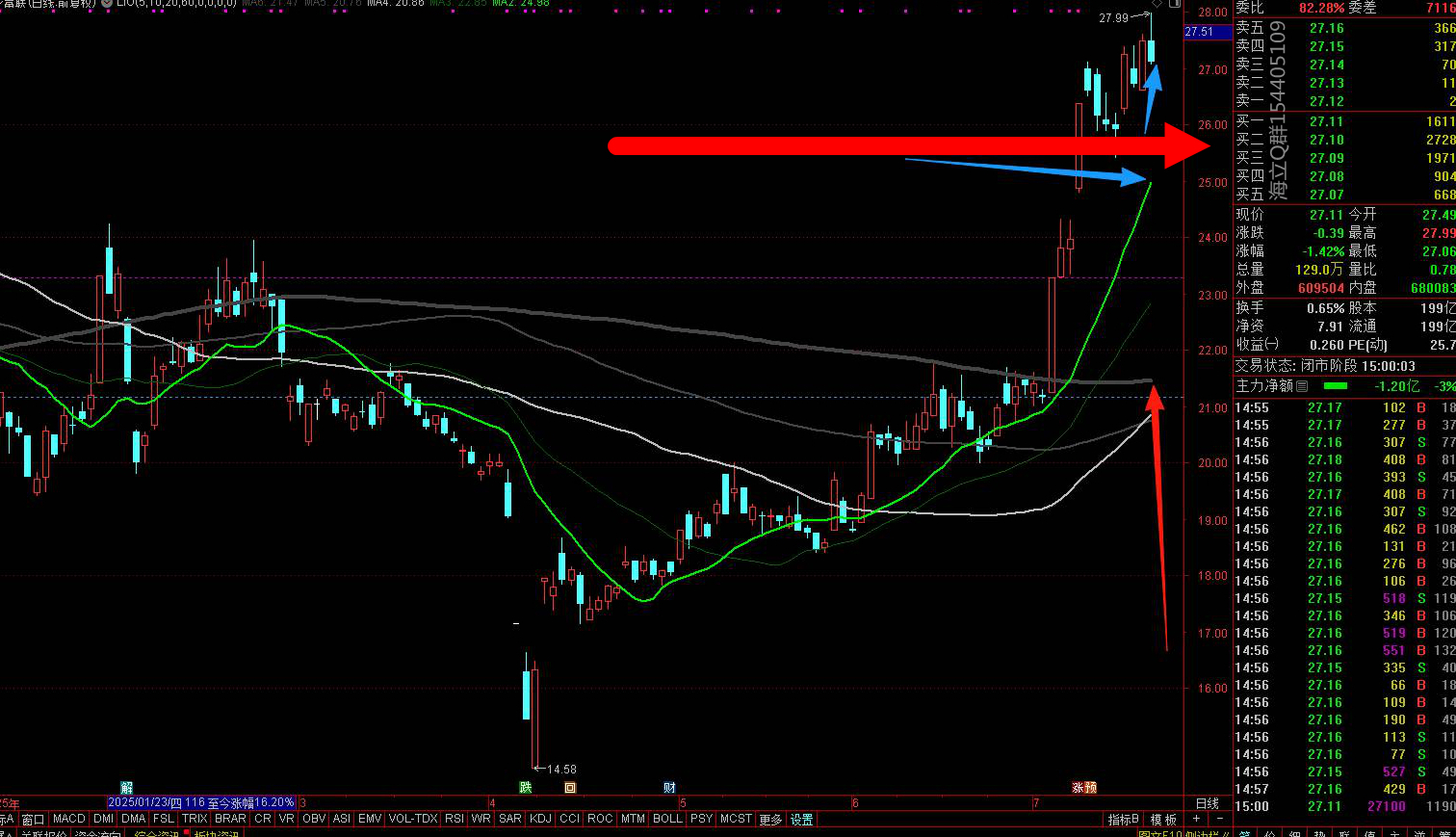Click the 主力净额 green bar indicator
The width and height of the screenshot is (1456, 837).
pyautogui.click(x=1336, y=386)
